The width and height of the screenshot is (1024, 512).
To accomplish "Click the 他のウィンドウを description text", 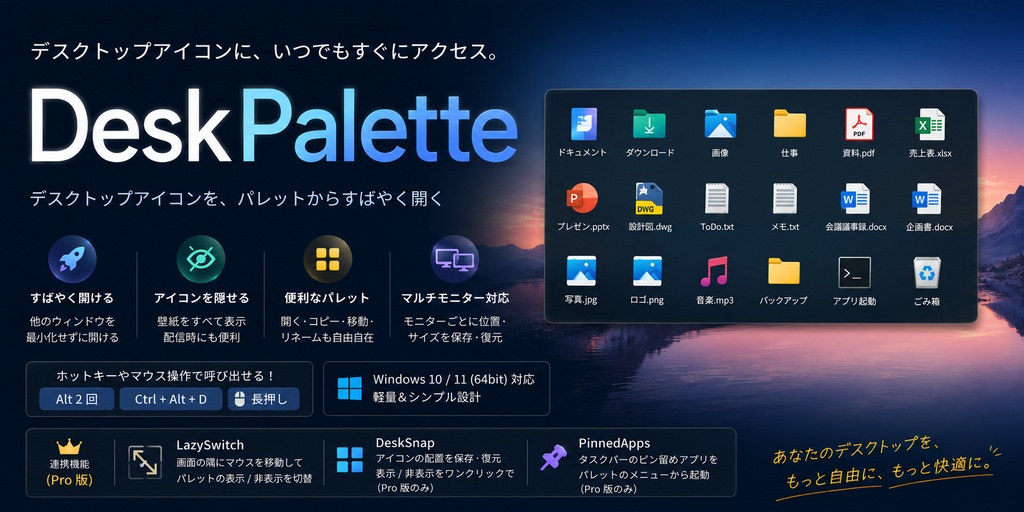I will (72, 321).
